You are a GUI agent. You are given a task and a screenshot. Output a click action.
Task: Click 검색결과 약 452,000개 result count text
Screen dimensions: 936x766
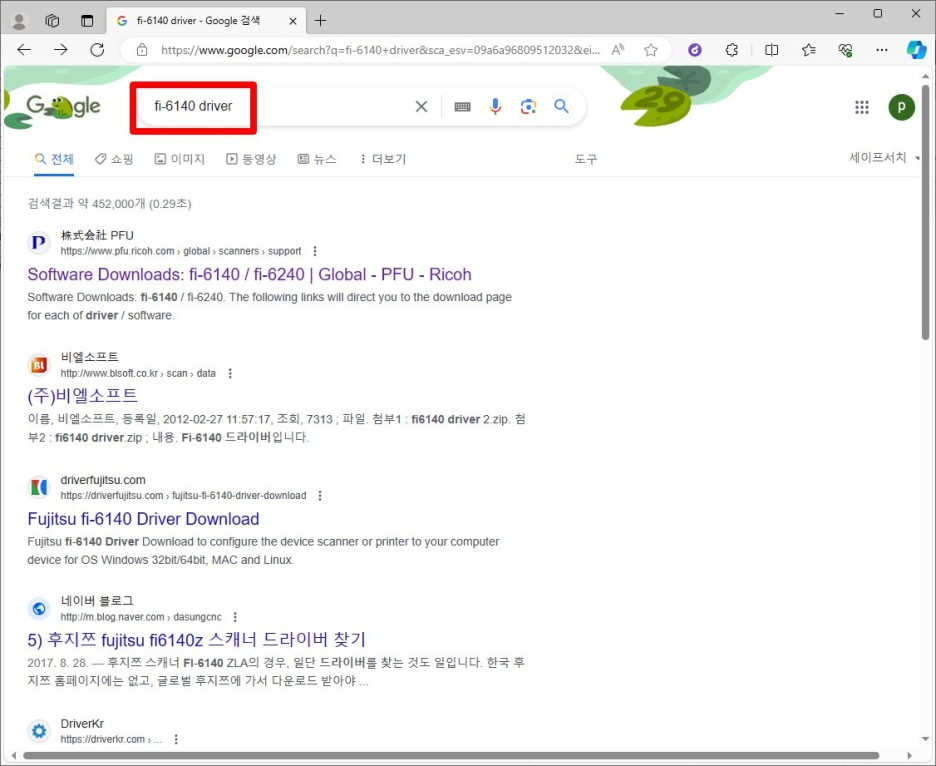pos(109,204)
